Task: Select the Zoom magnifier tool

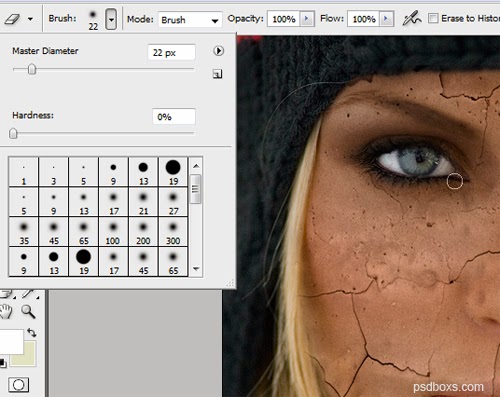Action: tap(28, 312)
